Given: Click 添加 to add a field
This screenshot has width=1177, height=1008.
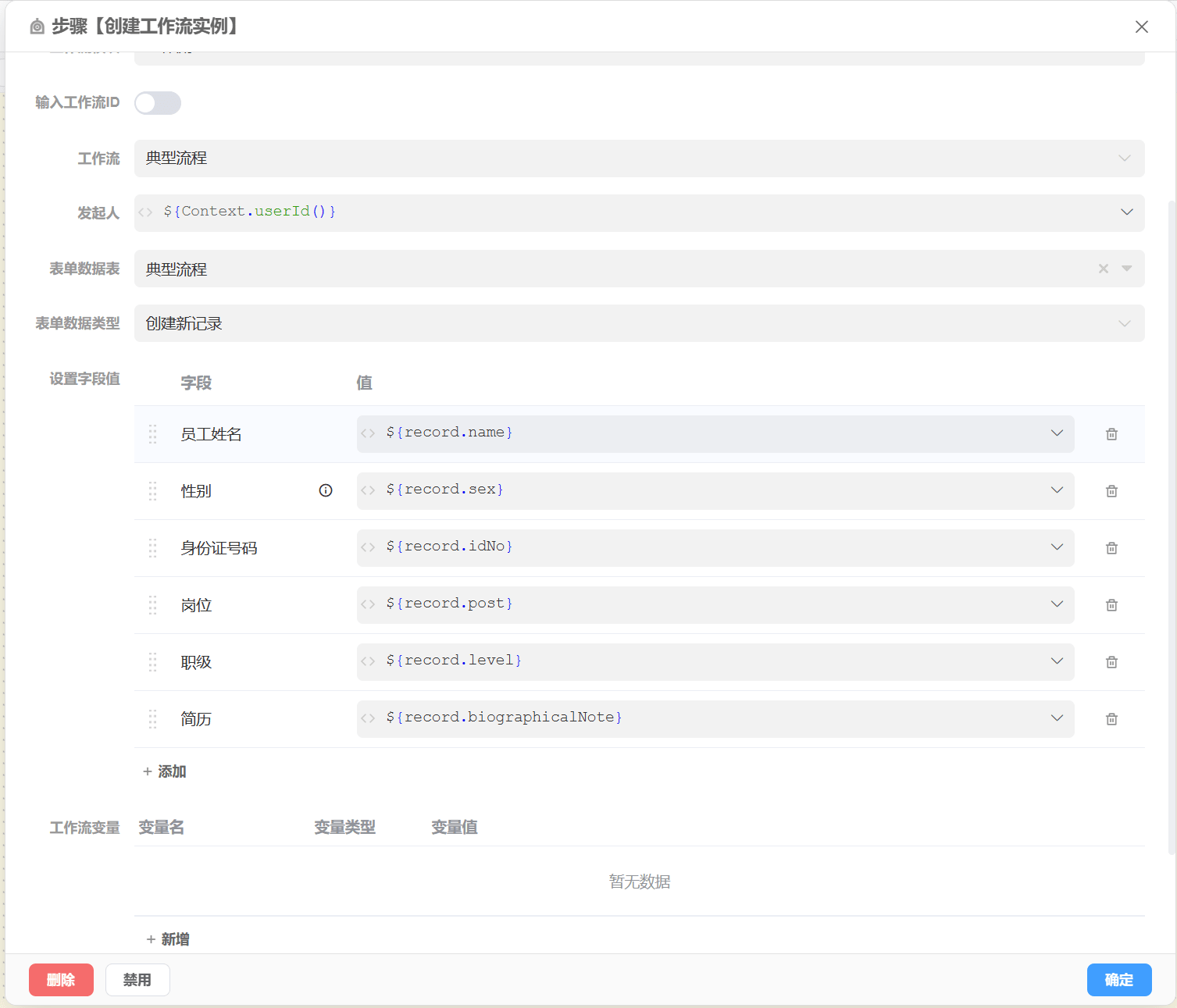Looking at the screenshot, I should [165, 771].
